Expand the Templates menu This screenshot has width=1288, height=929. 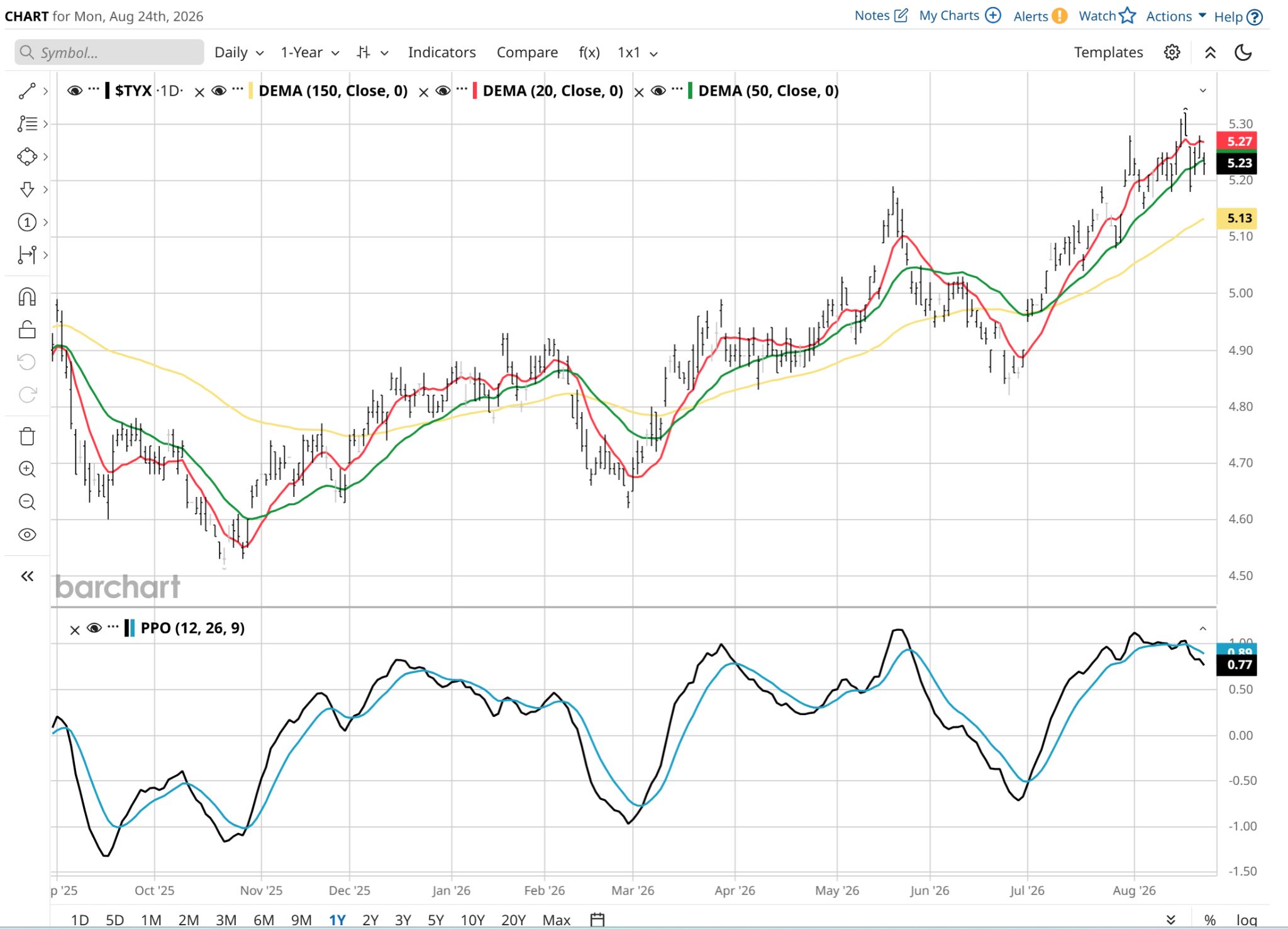1108,53
